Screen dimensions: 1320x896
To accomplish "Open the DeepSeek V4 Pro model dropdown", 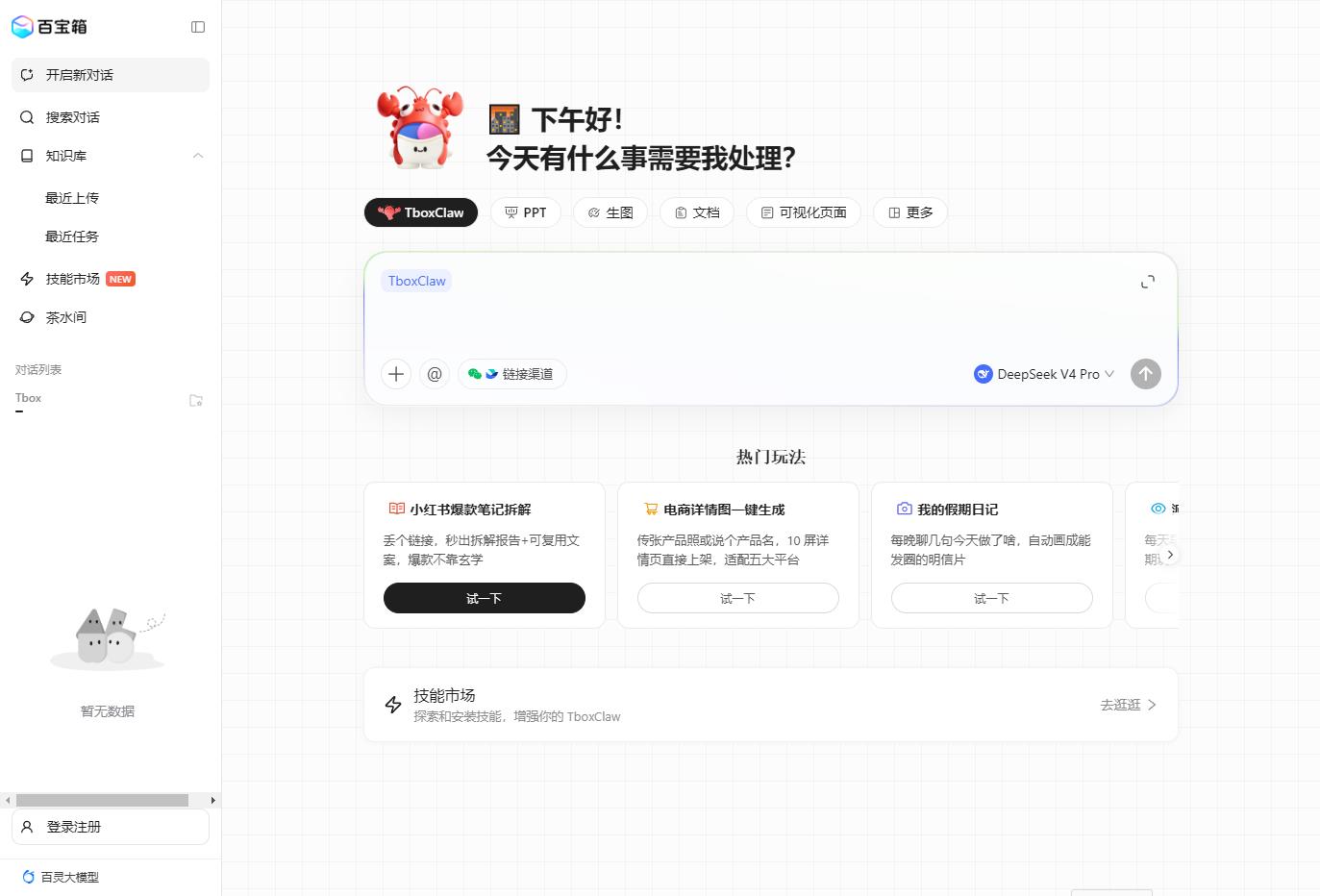I will [1044, 374].
